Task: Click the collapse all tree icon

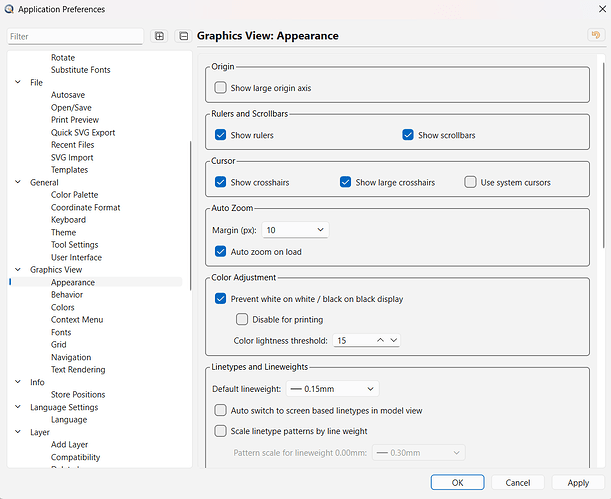Action: pyautogui.click(x=183, y=36)
